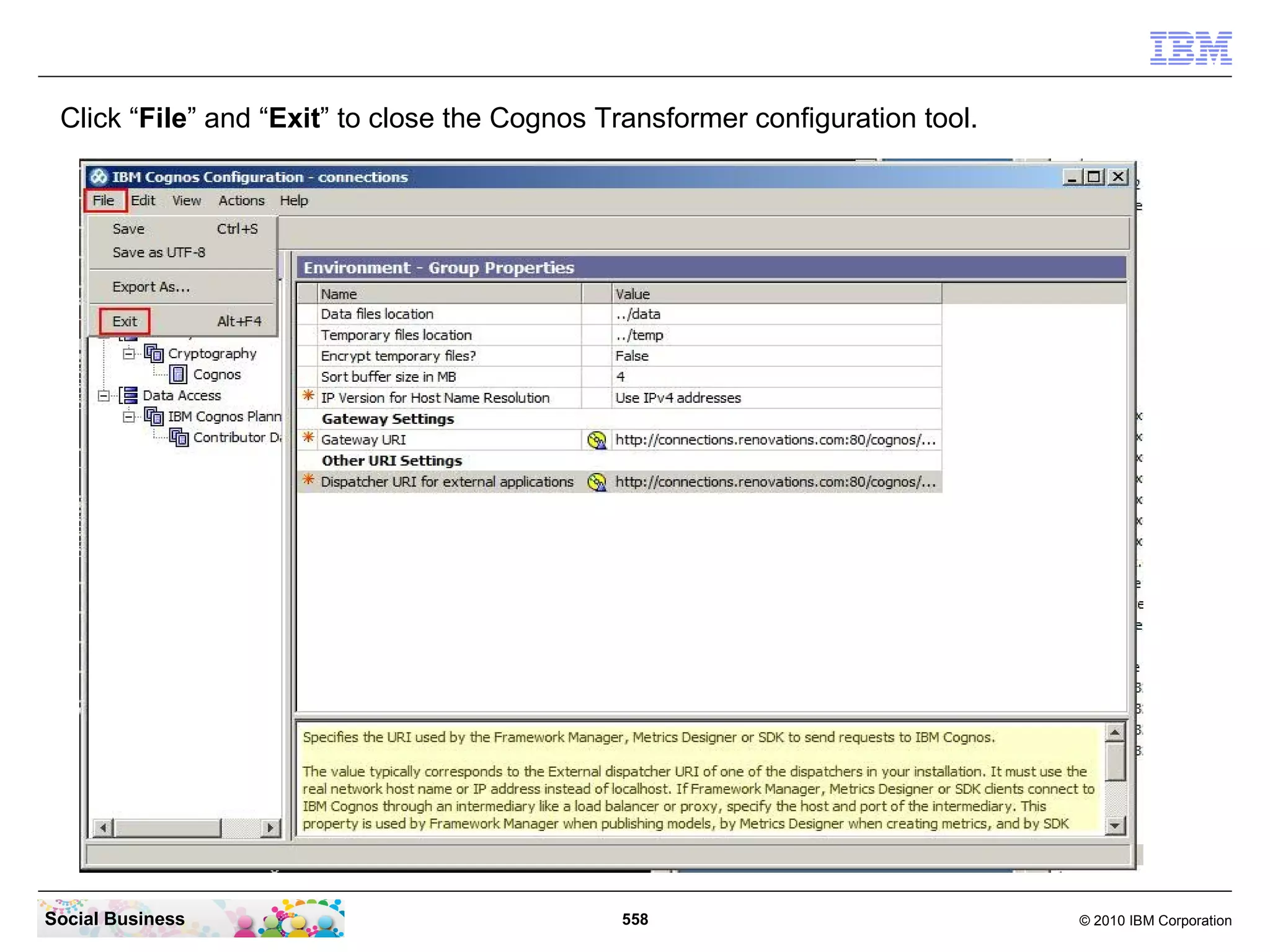Choose Save from the File menu
The width and height of the screenshot is (1270, 952).
pyautogui.click(x=184, y=229)
